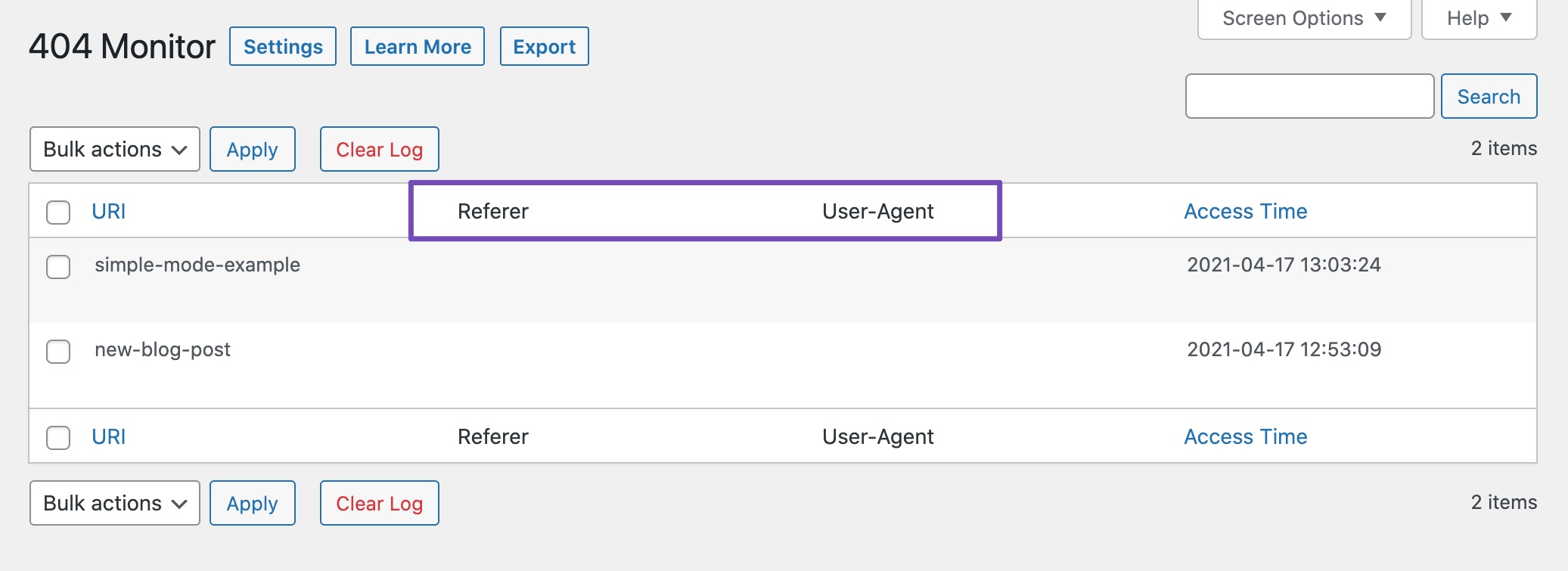This screenshot has width=1568, height=571.
Task: Tick the select-all checkbox in header row
Action: pyautogui.click(x=58, y=213)
